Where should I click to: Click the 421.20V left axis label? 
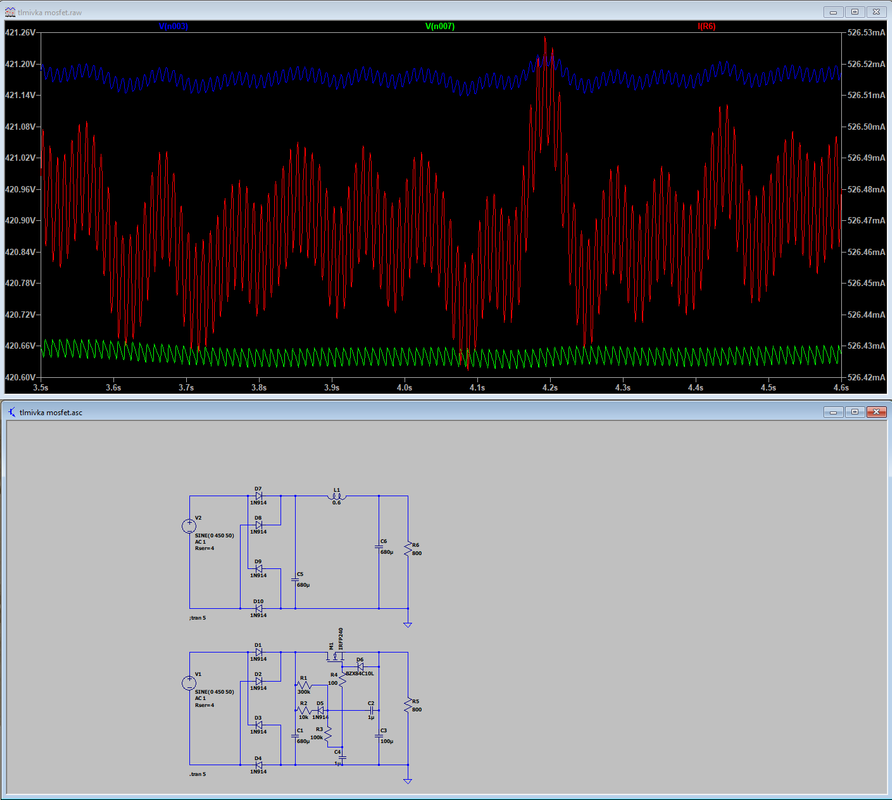[20, 64]
